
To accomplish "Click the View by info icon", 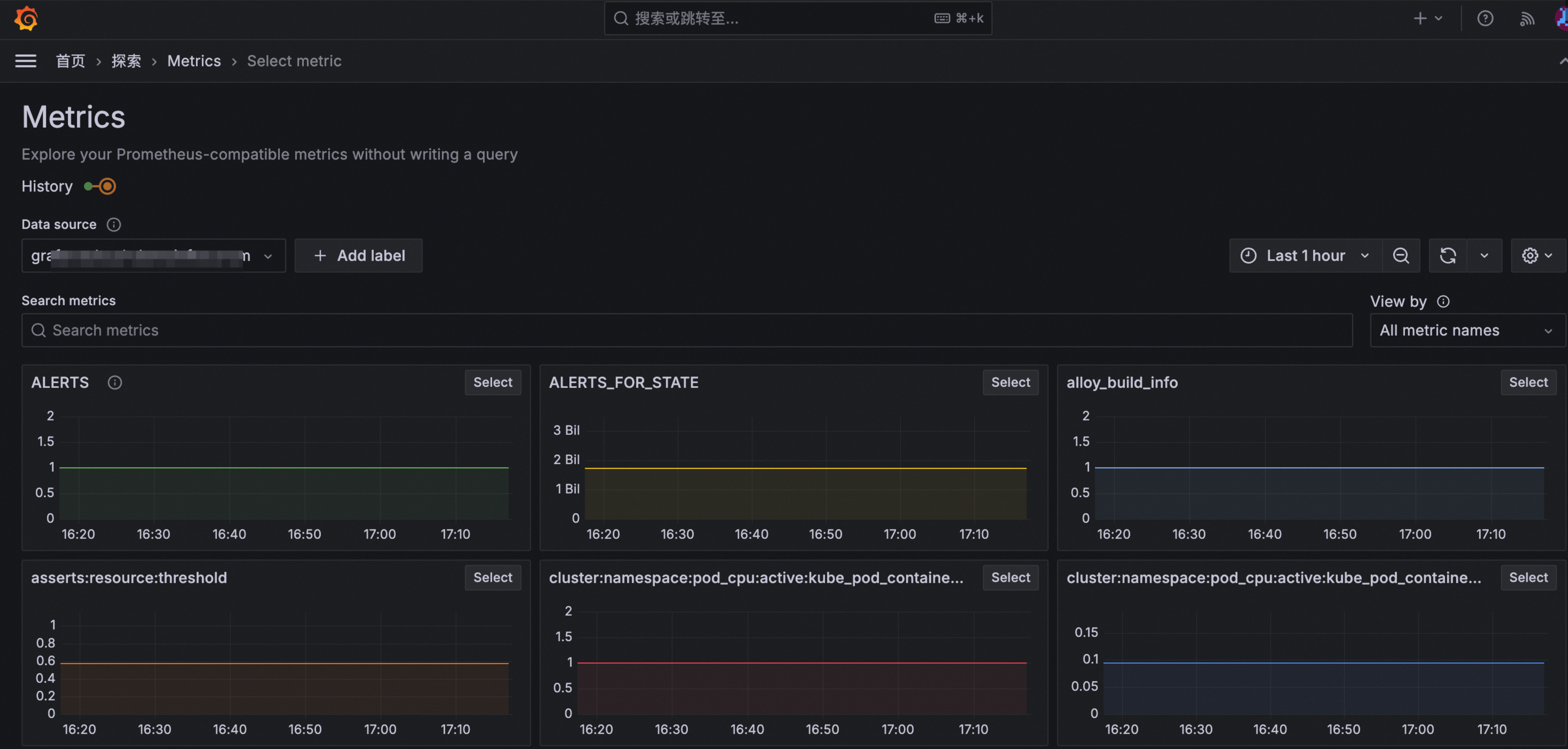I will pyautogui.click(x=1442, y=301).
